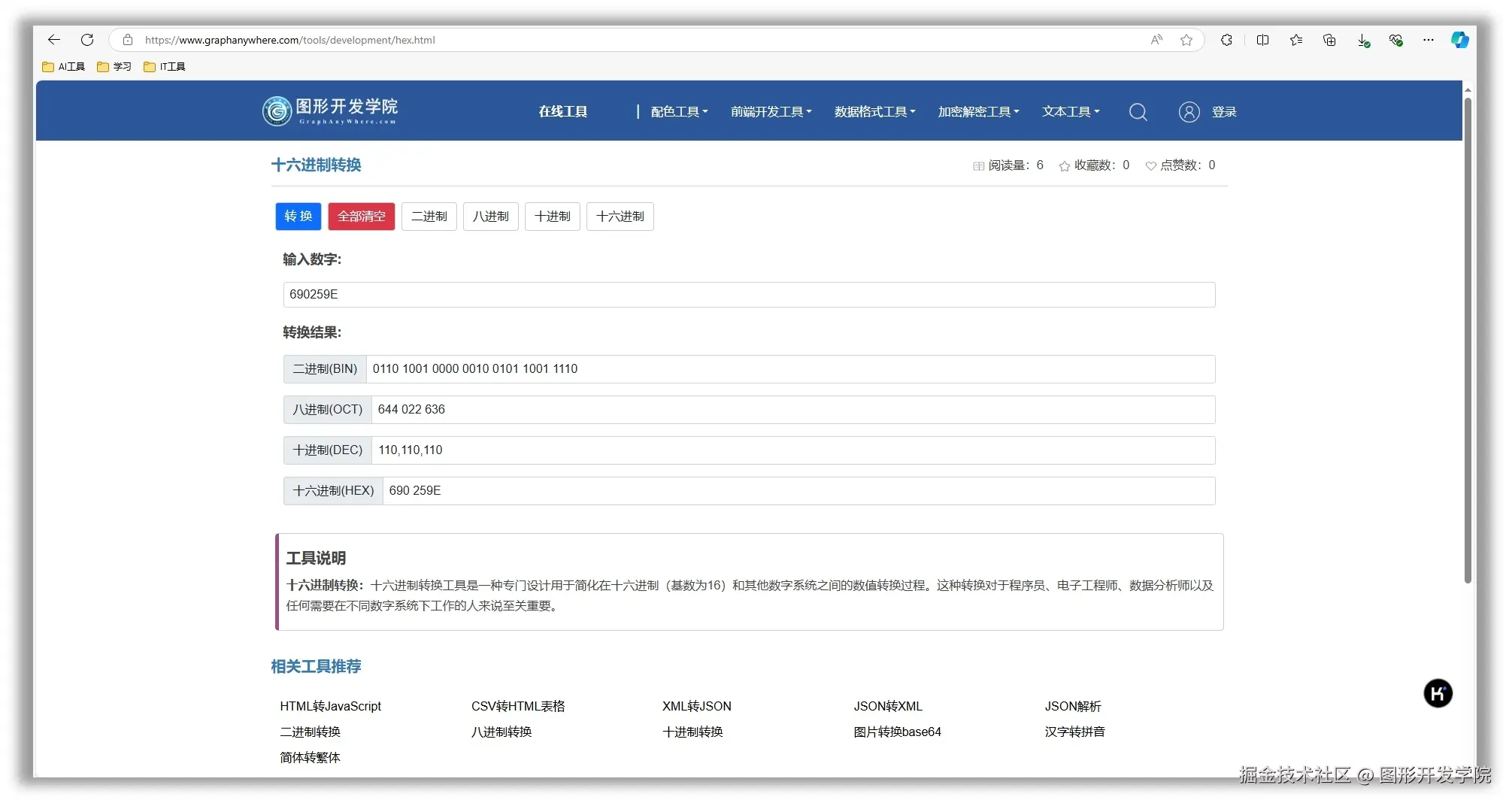Expand the 文本工具 dropdown menu
Screen dimensions: 1512x806
(x=1071, y=111)
